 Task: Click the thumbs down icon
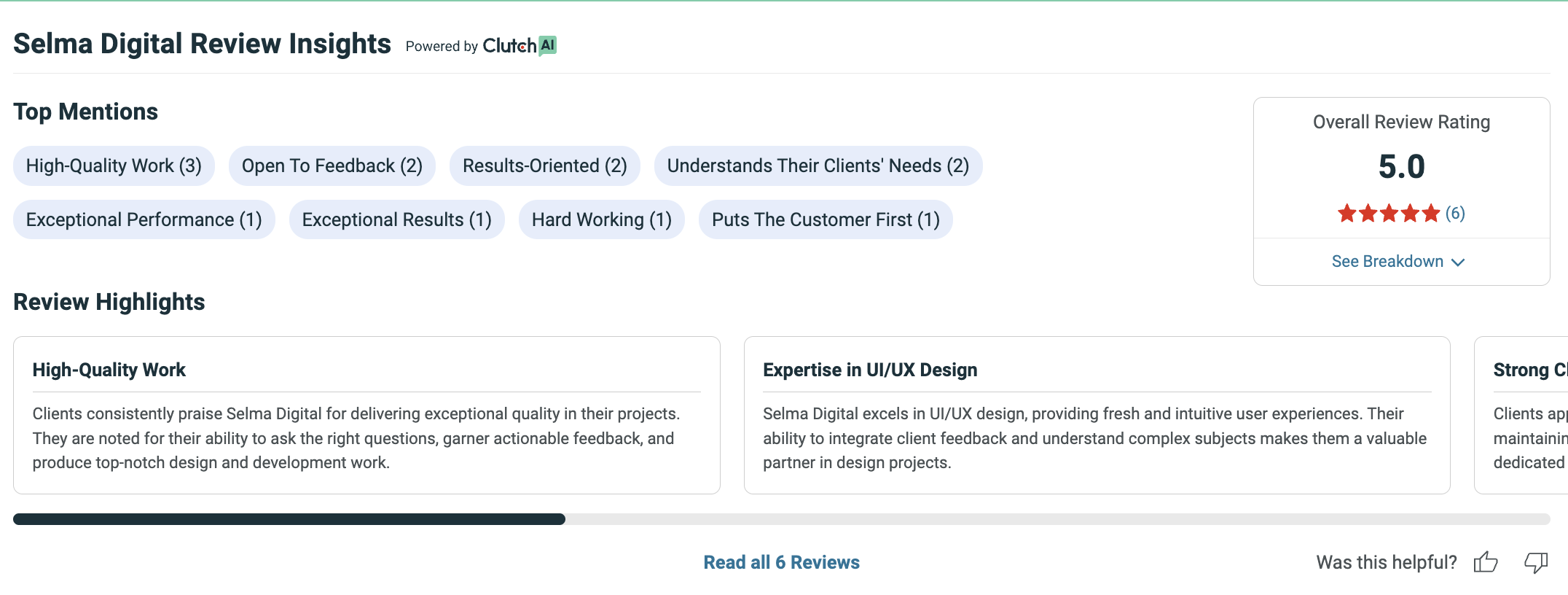point(1536,562)
